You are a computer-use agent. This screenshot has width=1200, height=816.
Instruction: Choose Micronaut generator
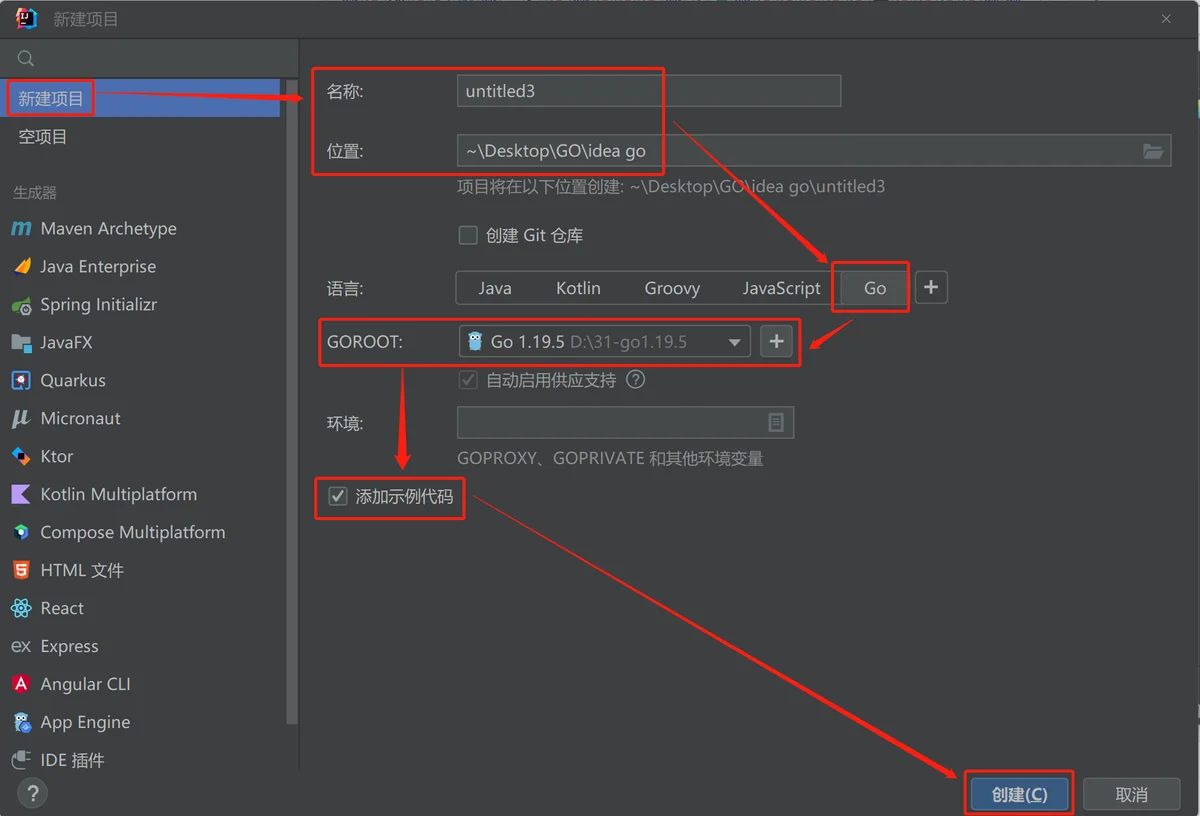[x=140, y=419]
